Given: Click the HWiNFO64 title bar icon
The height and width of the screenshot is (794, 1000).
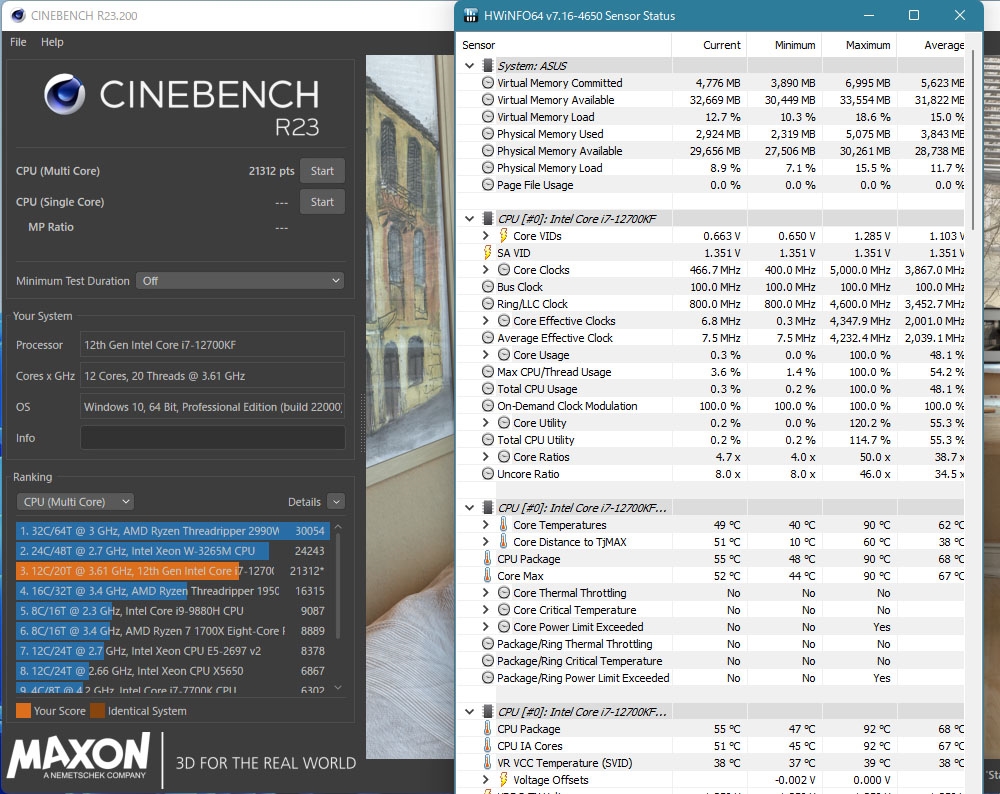Looking at the screenshot, I should click(x=471, y=15).
